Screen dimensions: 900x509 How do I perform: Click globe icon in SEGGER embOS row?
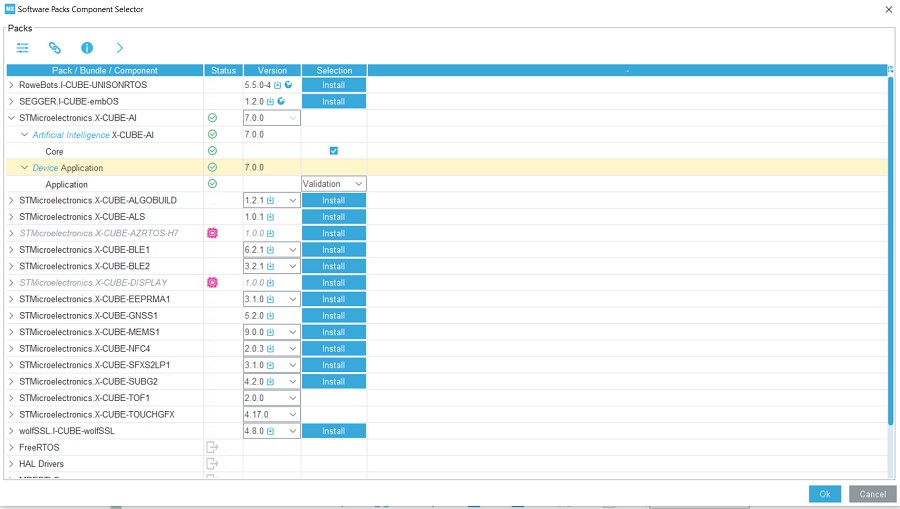281,102
